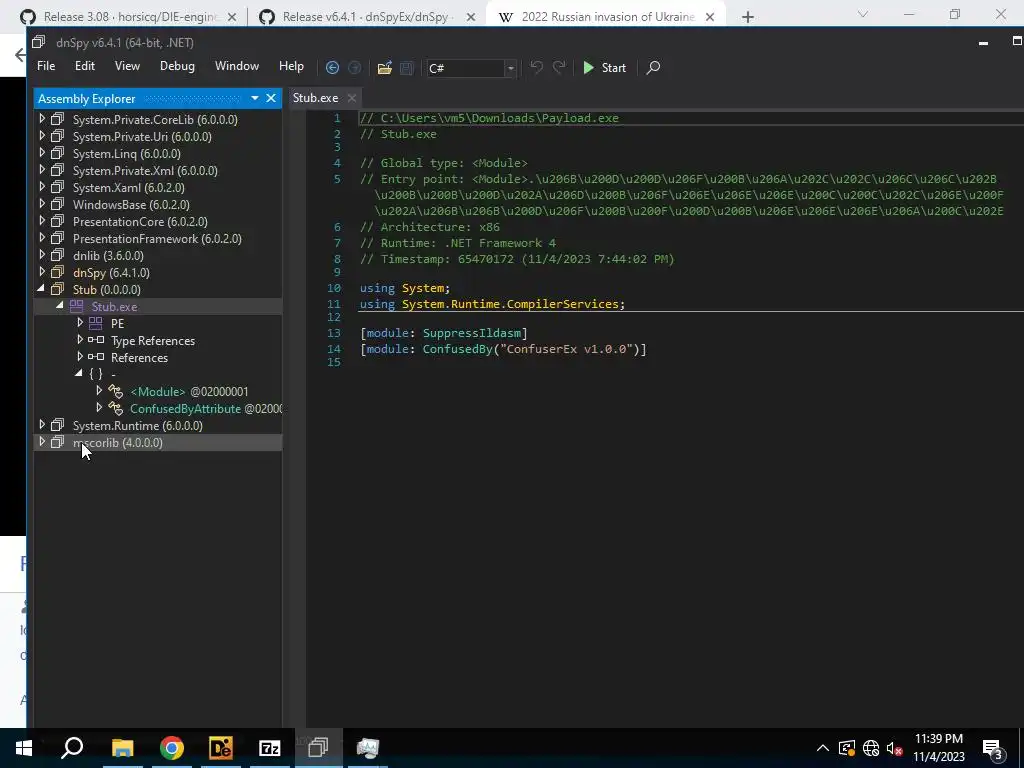
Task: Open a new browser tab
Action: (x=748, y=17)
